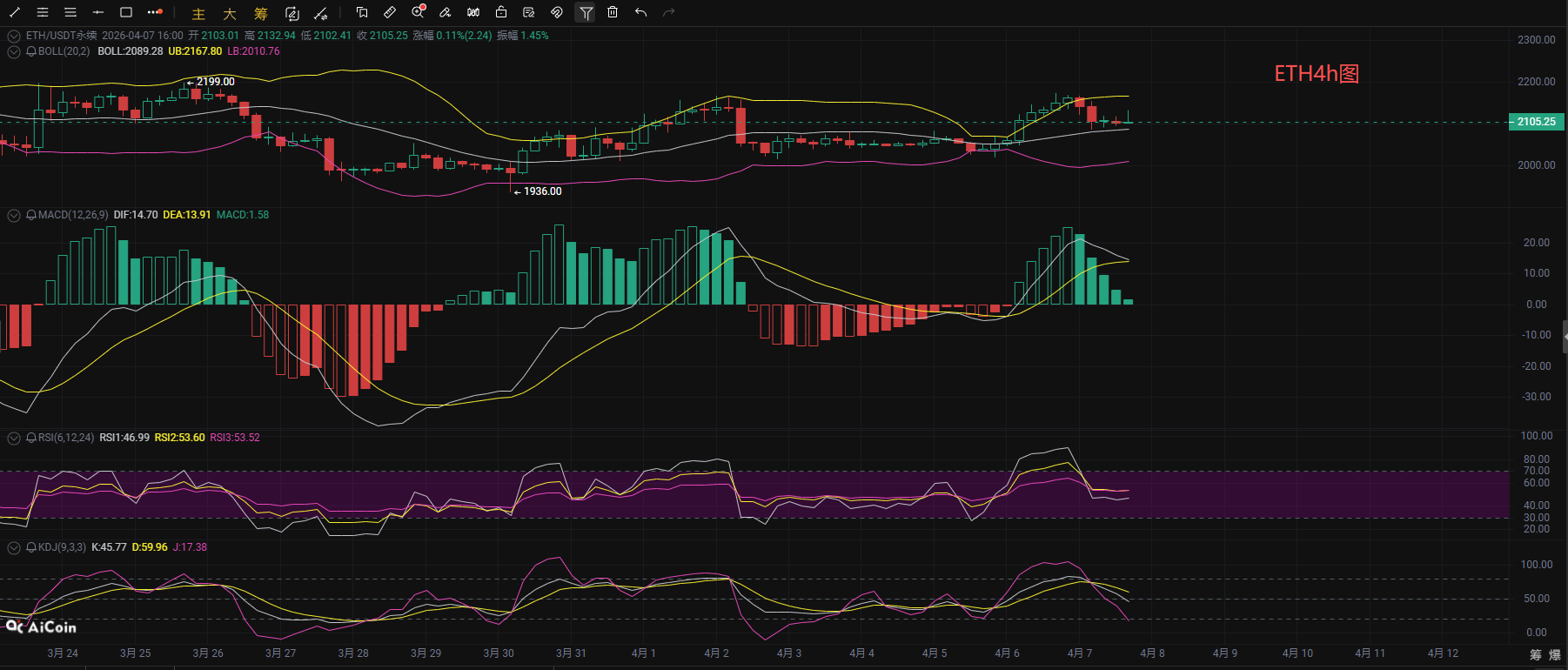Click the 4月 7 date on time axis
1568x670 pixels.
[1079, 653]
